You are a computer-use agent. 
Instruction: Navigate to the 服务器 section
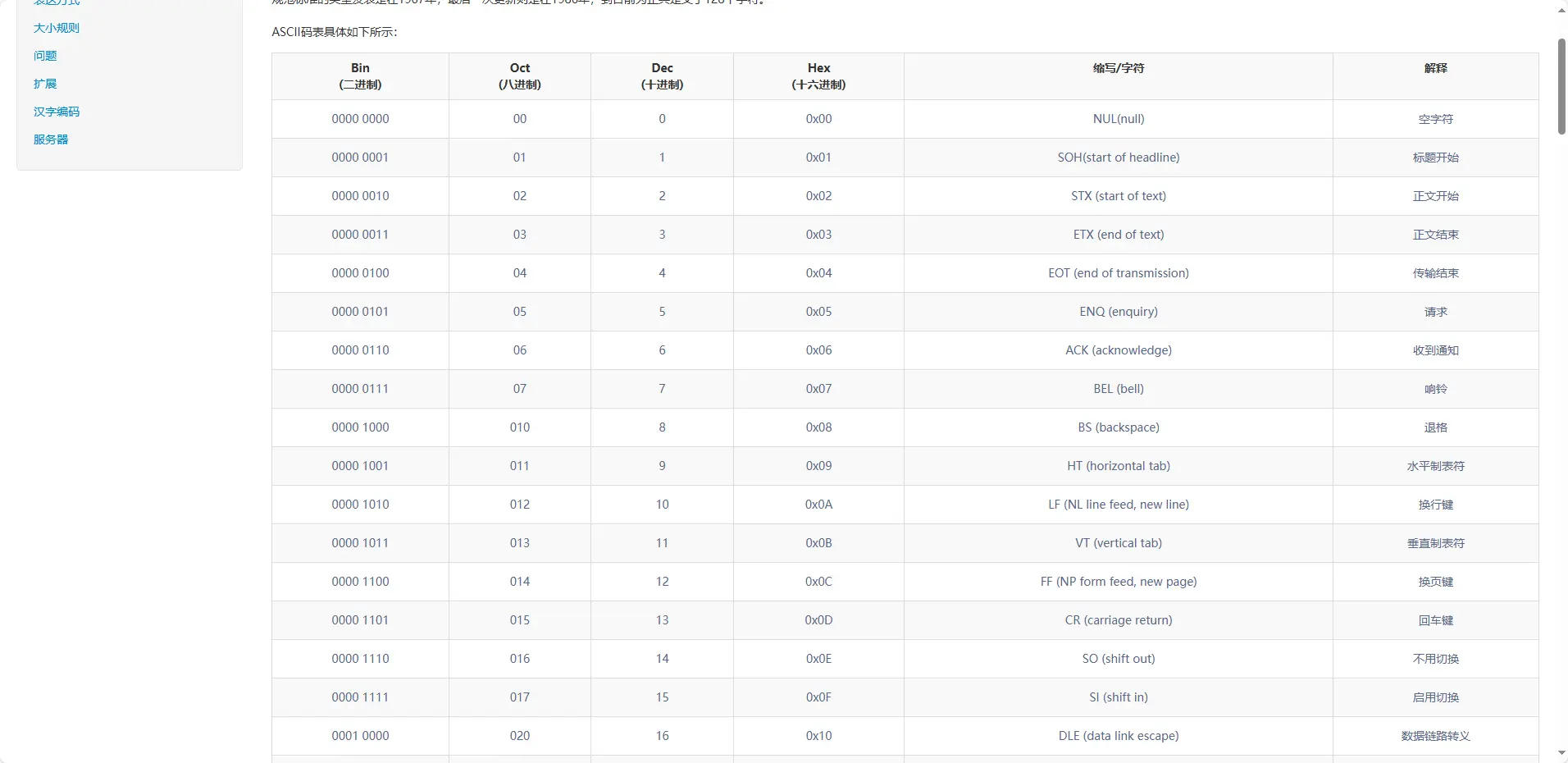click(x=51, y=139)
